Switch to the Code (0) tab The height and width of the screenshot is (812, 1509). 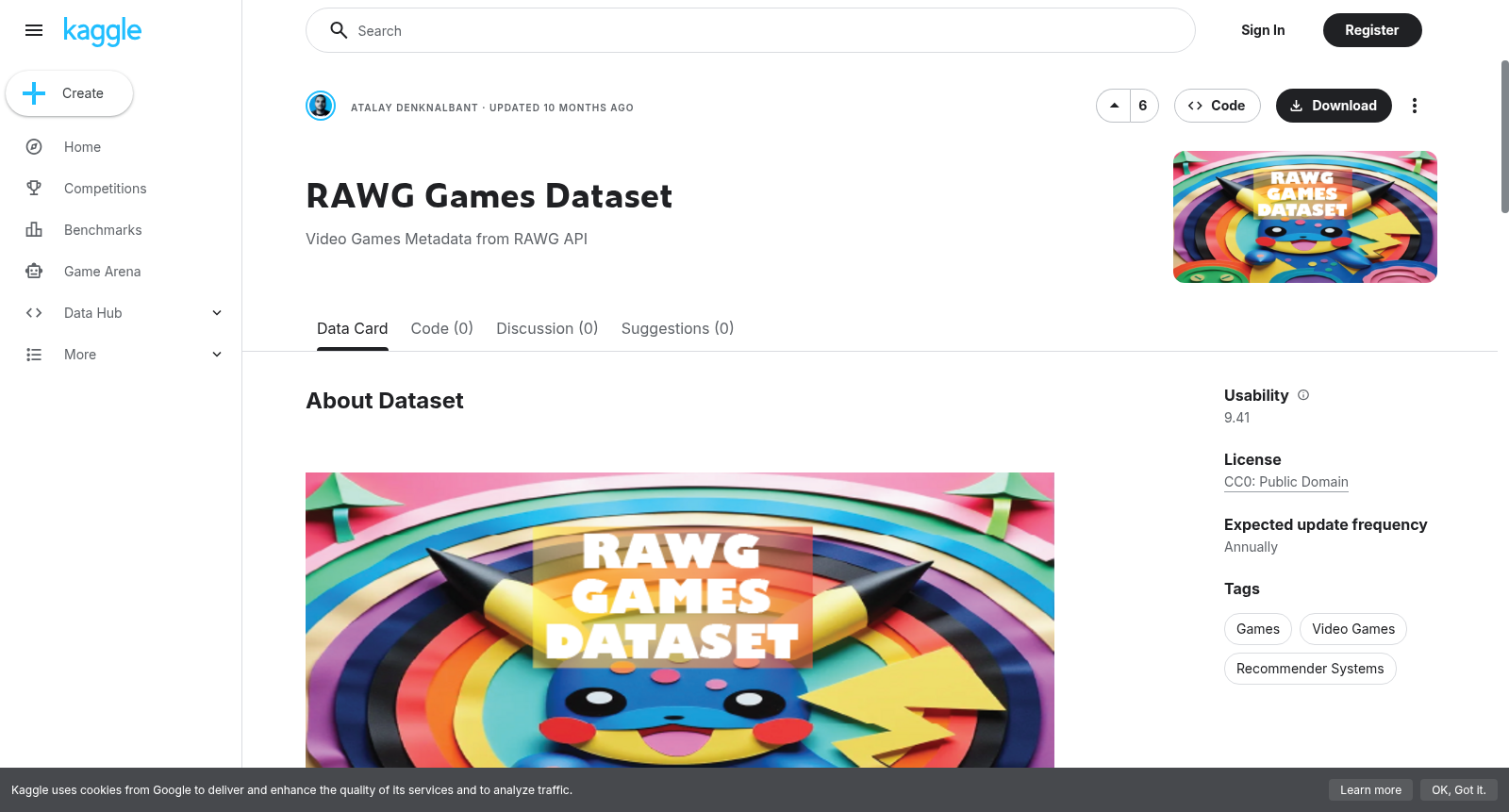[442, 328]
